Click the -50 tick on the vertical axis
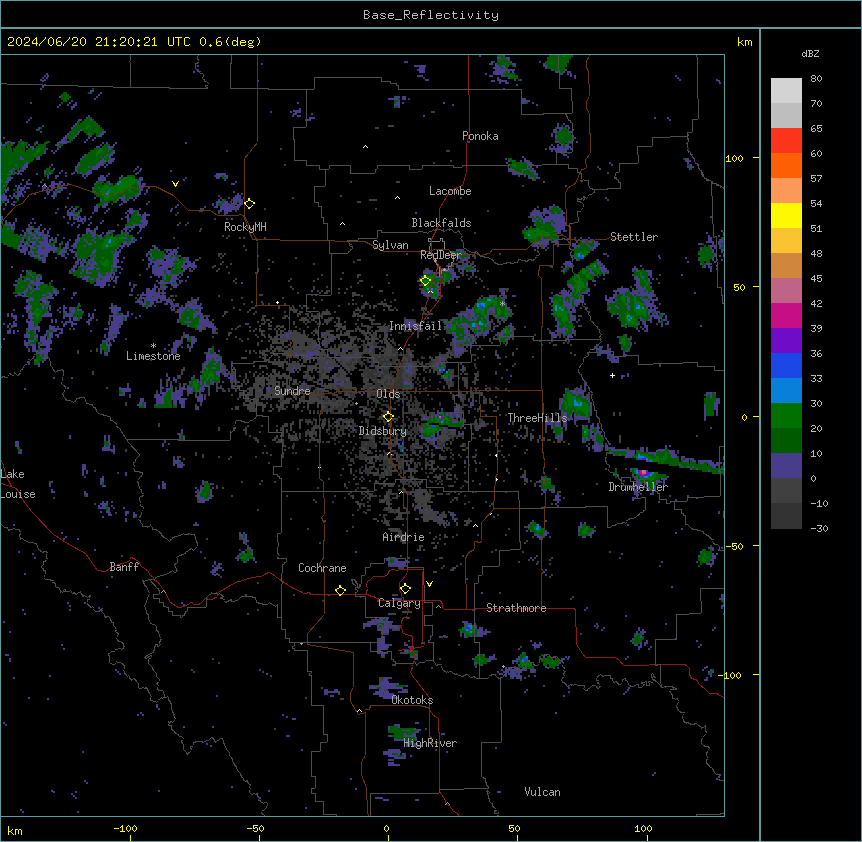Viewport: 862px width, 842px height. point(734,546)
